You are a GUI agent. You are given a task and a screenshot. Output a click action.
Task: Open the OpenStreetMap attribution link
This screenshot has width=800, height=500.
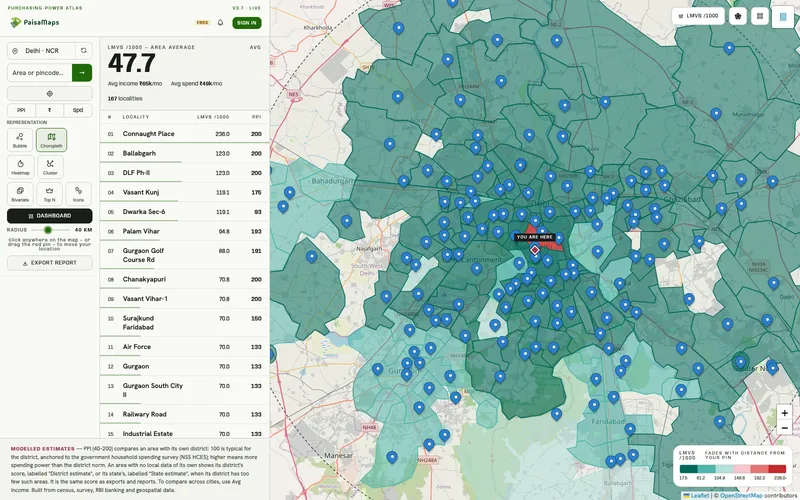point(741,495)
